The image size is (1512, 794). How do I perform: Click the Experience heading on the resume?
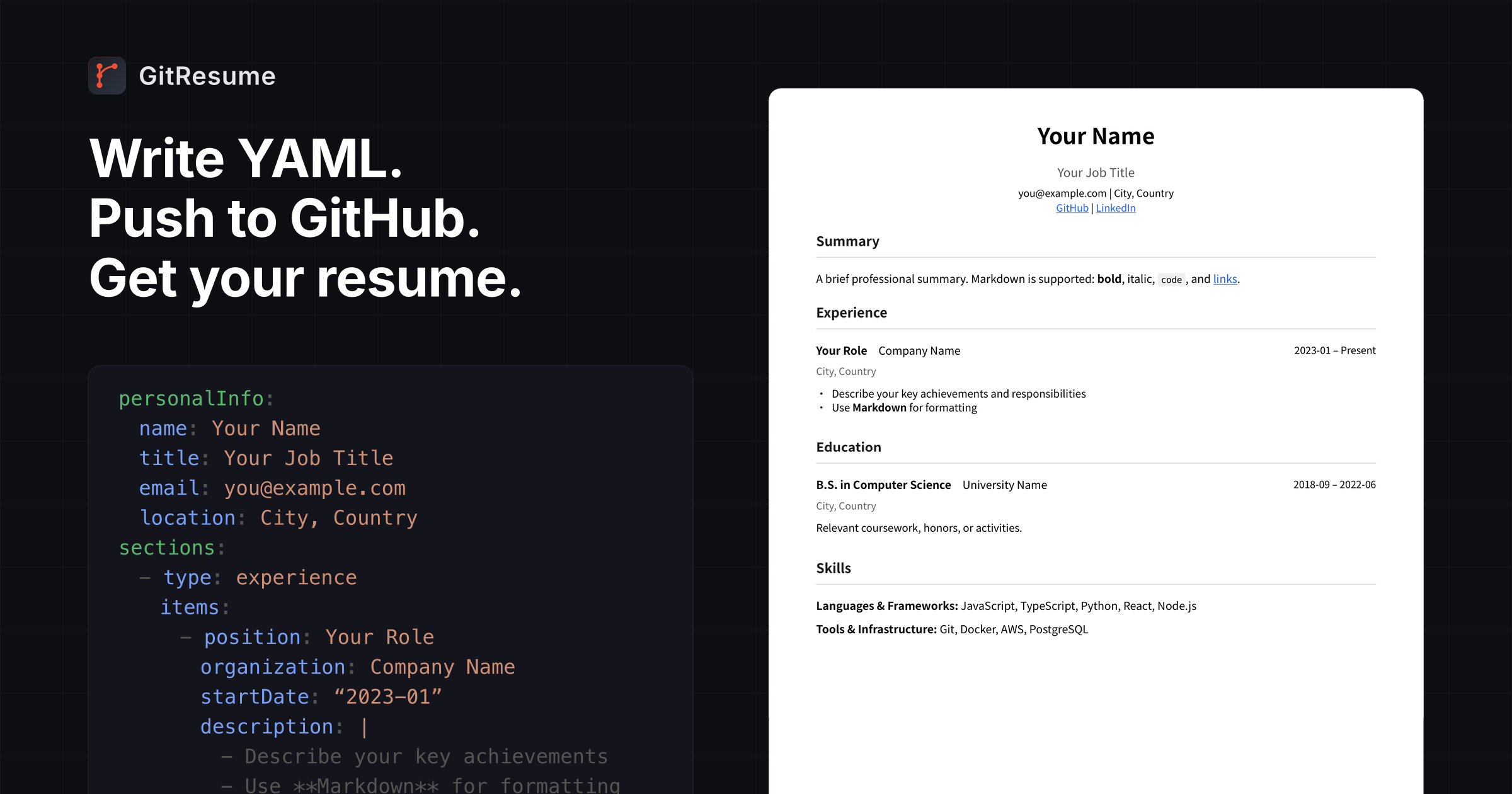(851, 313)
